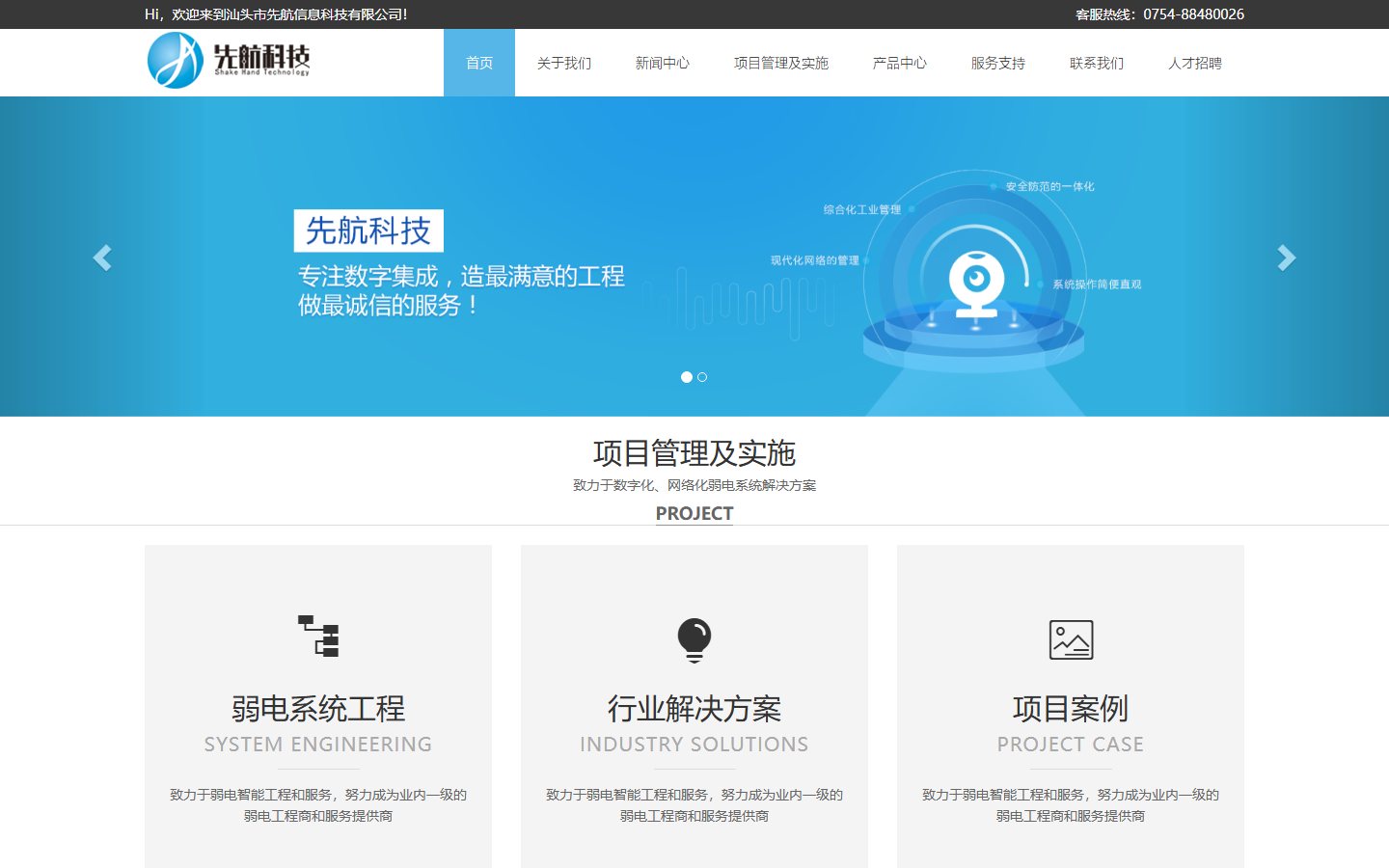Viewport: 1389px width, 868px height.
Task: Click the PROJECT section label
Action: (x=694, y=513)
